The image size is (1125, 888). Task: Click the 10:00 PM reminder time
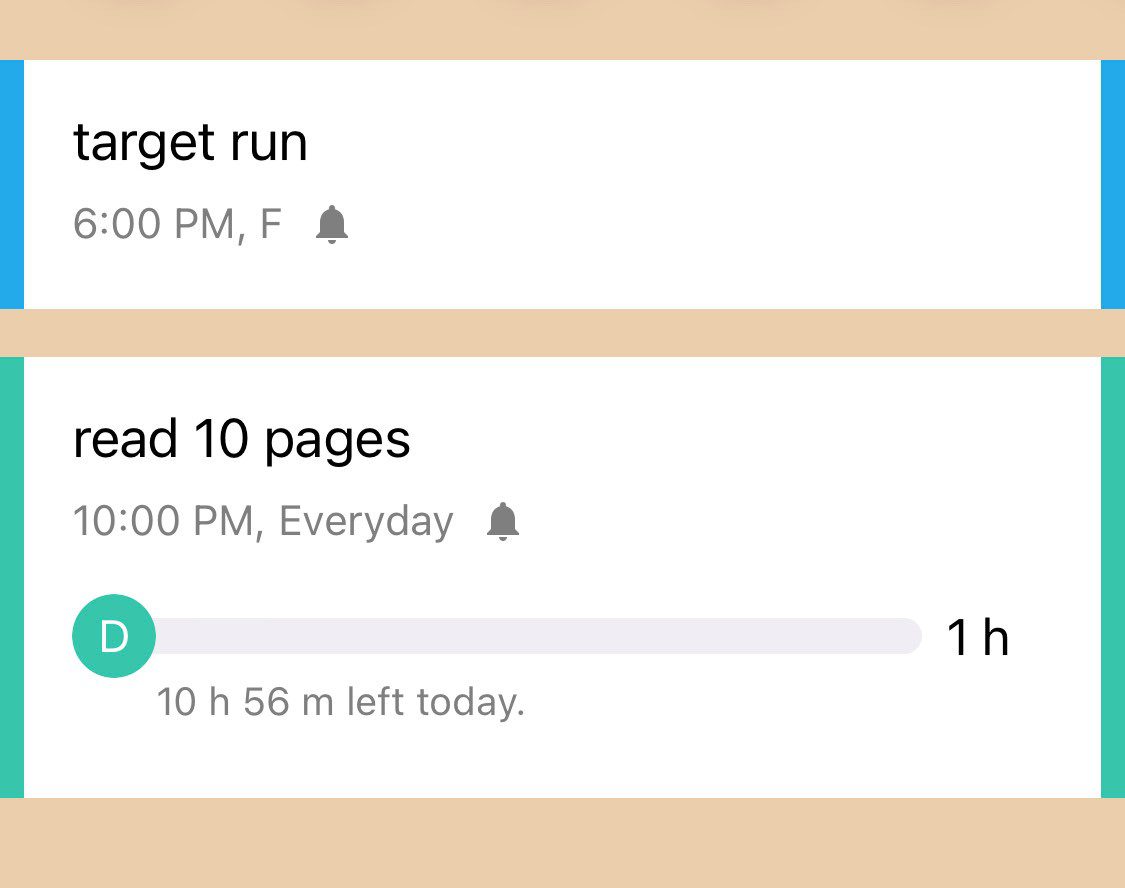coord(166,522)
